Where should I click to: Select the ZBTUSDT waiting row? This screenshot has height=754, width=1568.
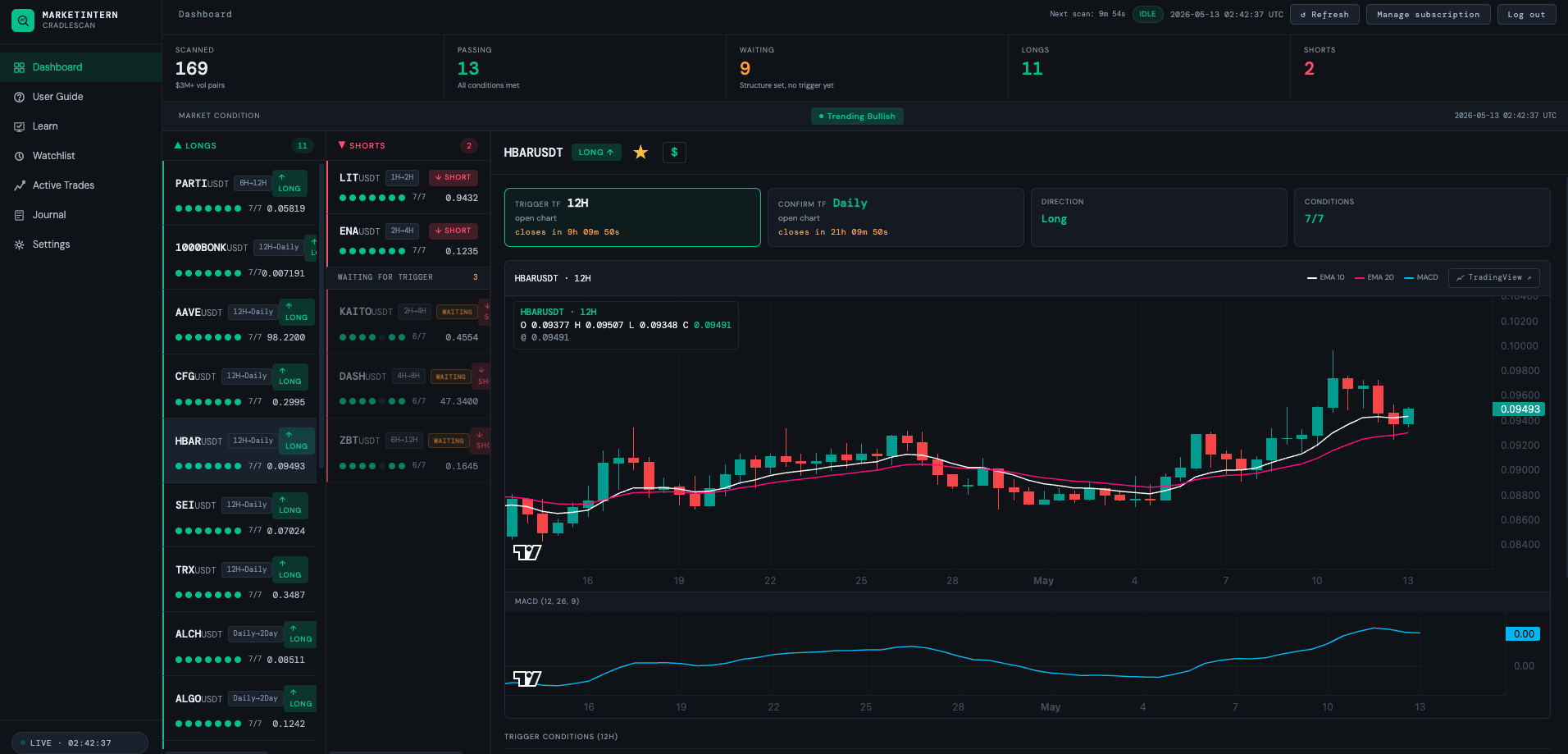408,450
